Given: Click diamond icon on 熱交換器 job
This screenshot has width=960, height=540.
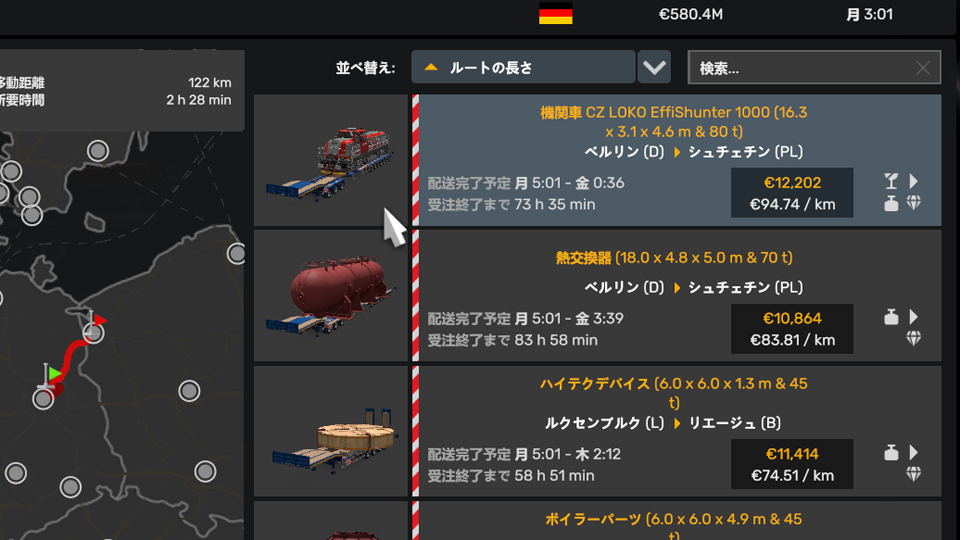Looking at the screenshot, I should [x=913, y=338].
